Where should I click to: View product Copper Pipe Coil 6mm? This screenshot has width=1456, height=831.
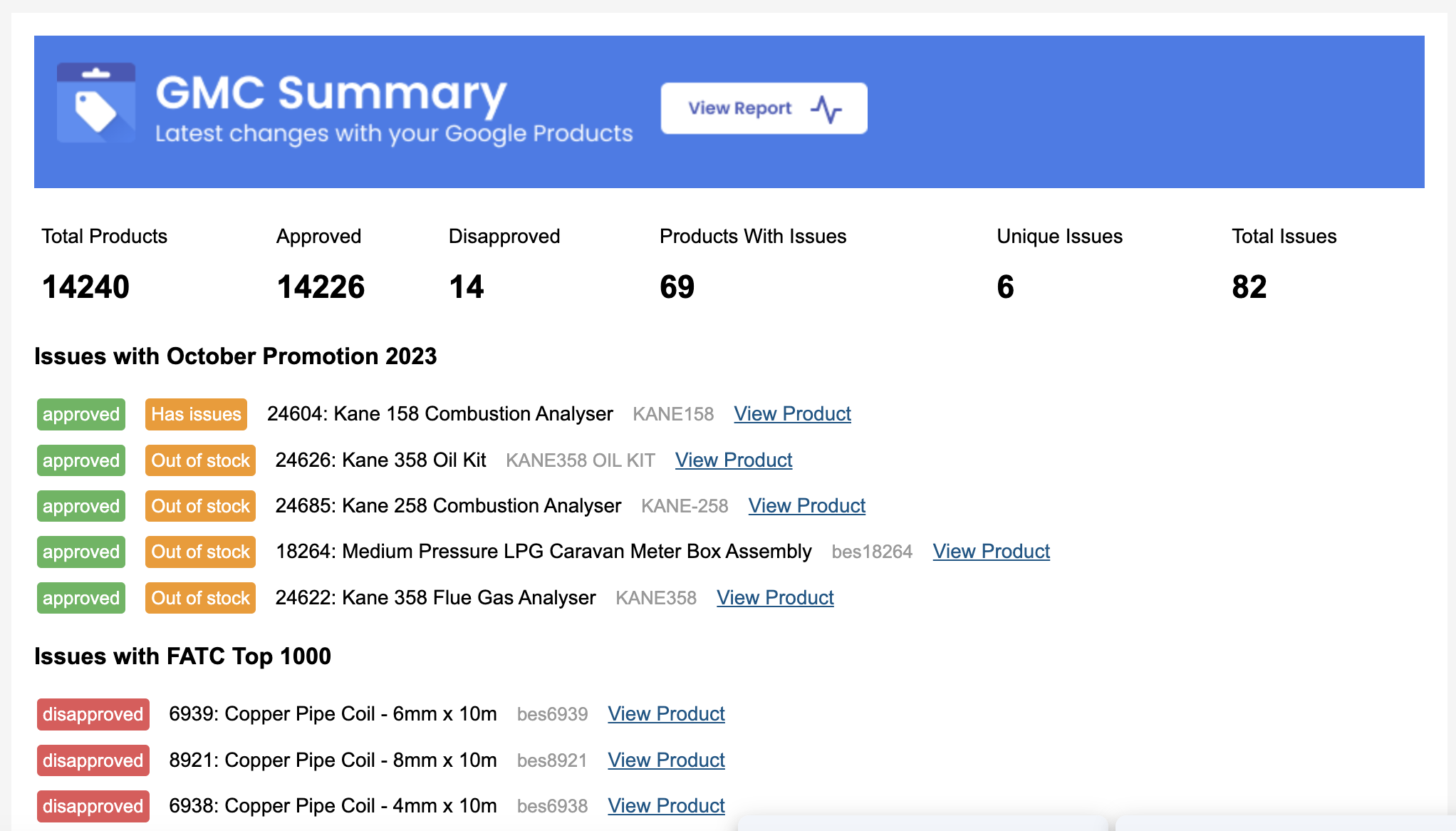666,713
